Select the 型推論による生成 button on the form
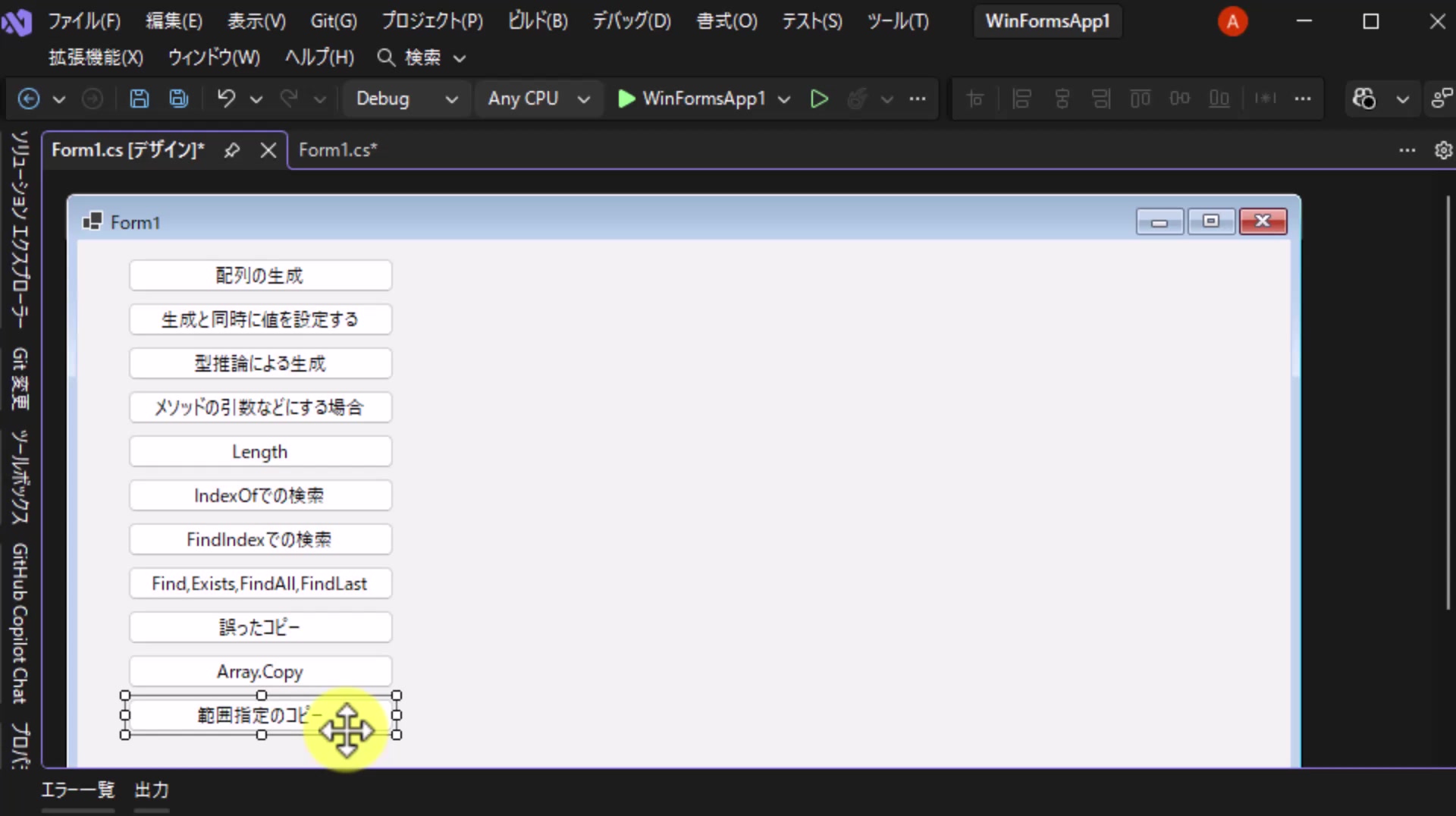The width and height of the screenshot is (1456, 816). point(260,363)
